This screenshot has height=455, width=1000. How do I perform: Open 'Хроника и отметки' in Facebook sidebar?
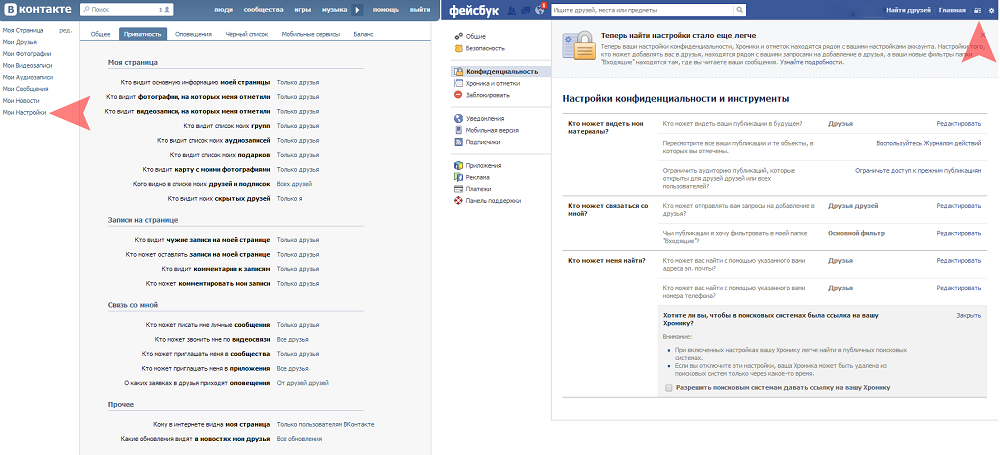click(493, 83)
